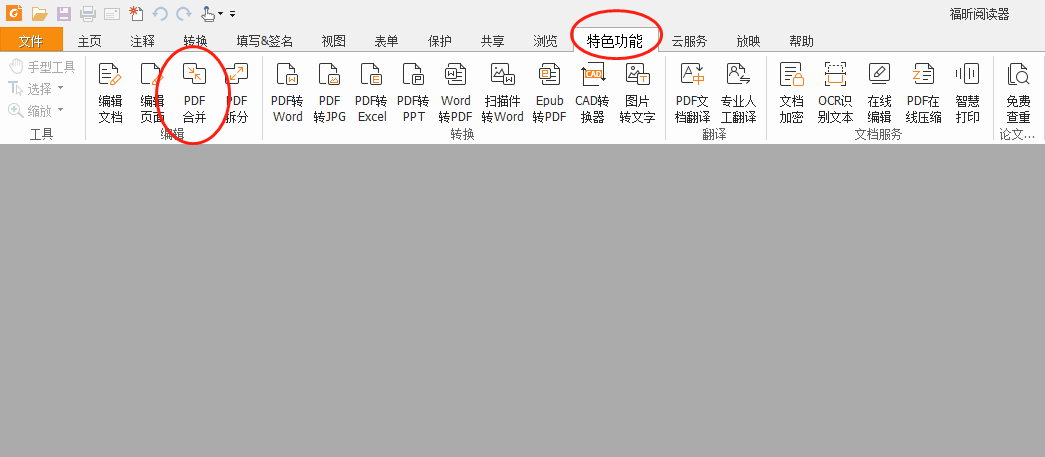Click the Print icon in quick toolbar

[x=87, y=13]
